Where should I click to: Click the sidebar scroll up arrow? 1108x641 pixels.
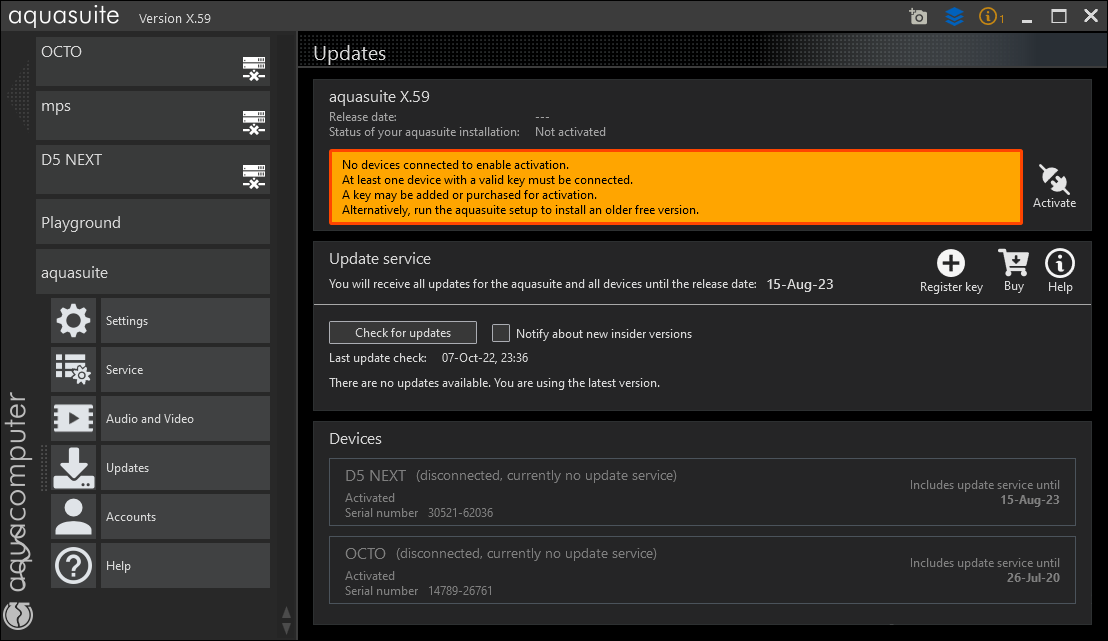(x=286, y=612)
